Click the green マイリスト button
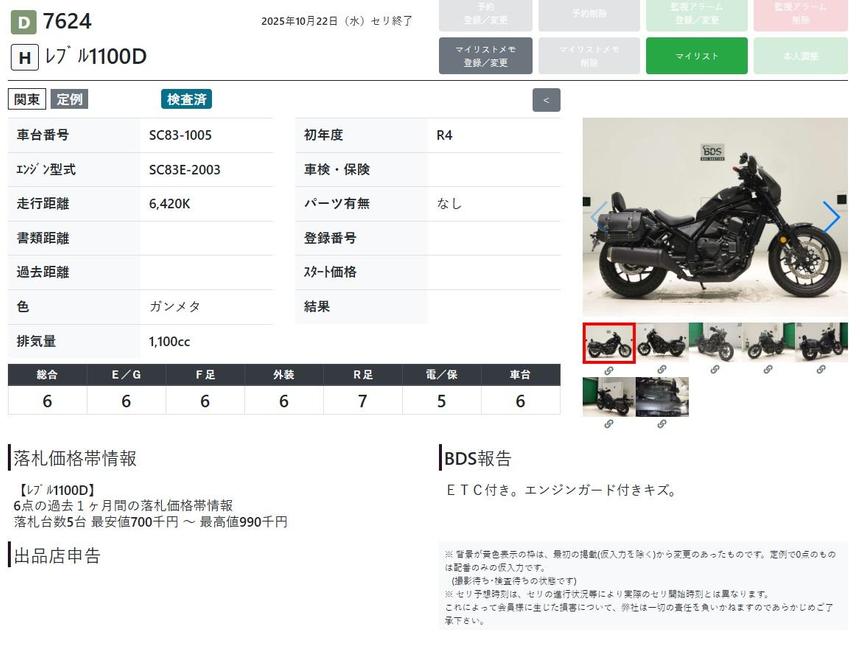860x665 pixels. [x=696, y=56]
